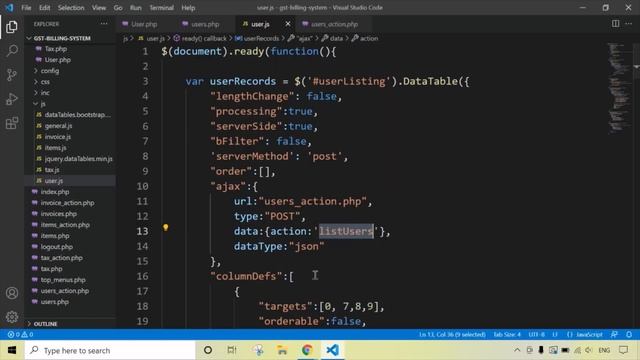Open the Terminal menu
Image resolution: width=640 pixels, height=360 pixels.
point(161,7)
